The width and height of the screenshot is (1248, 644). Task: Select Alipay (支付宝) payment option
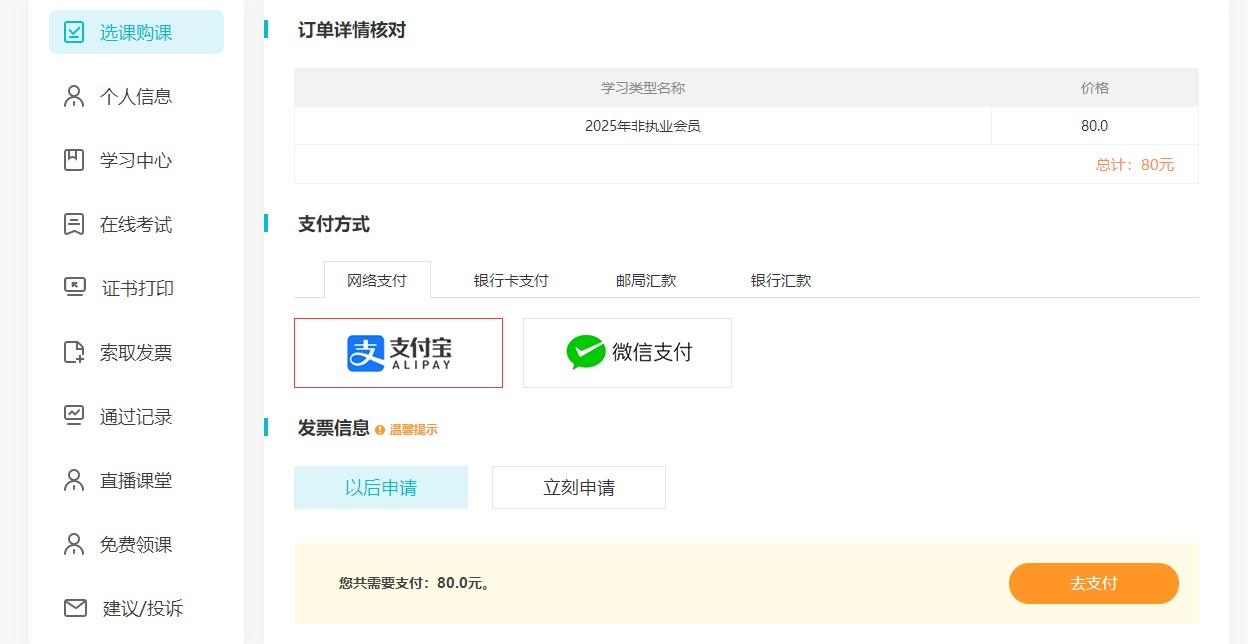click(x=398, y=353)
